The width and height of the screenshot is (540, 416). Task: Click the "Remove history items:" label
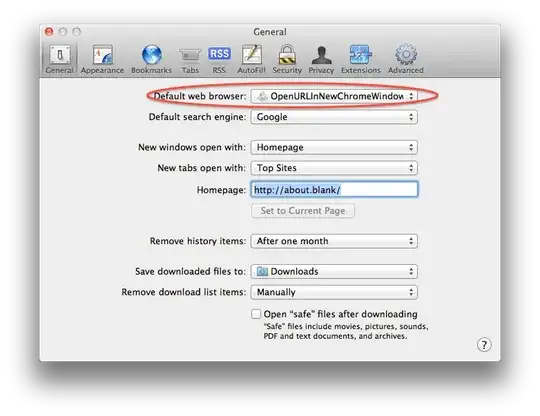click(198, 241)
